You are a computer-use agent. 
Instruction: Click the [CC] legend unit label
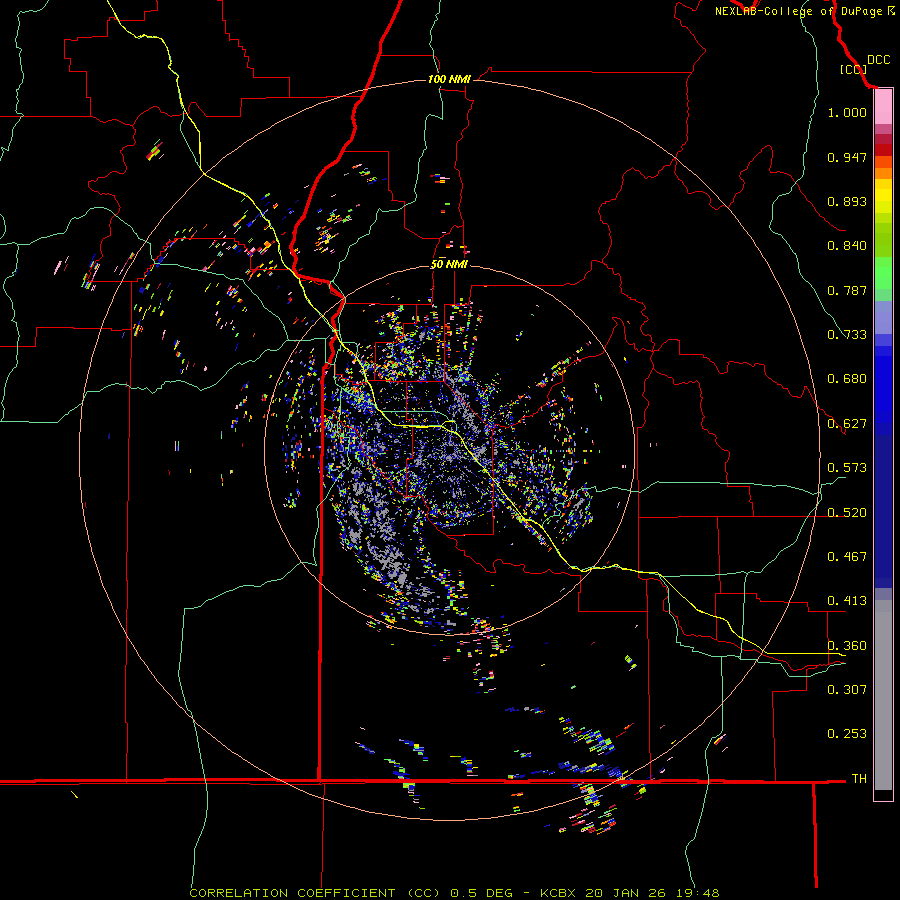[x=853, y=69]
